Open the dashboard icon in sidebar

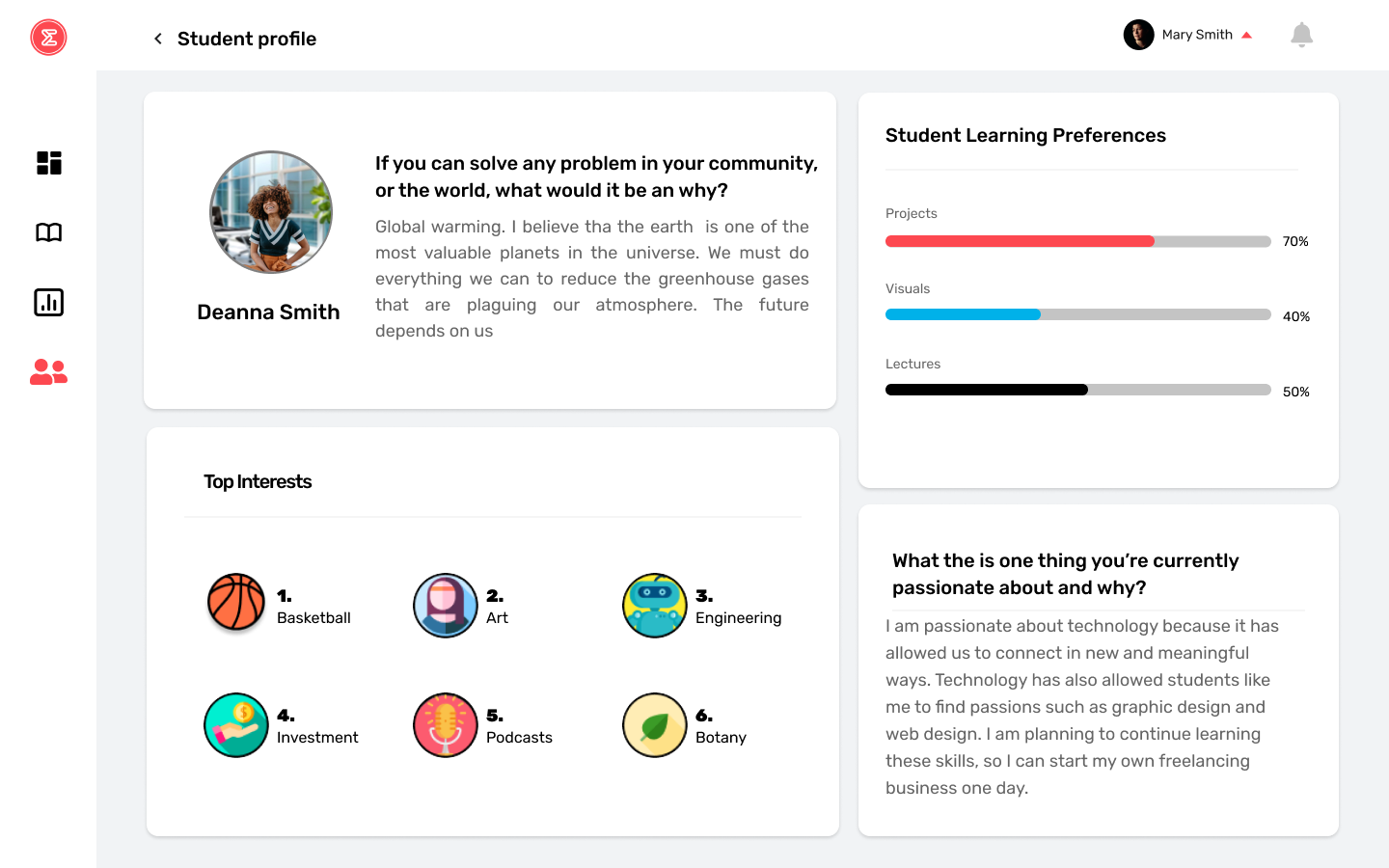[x=48, y=163]
